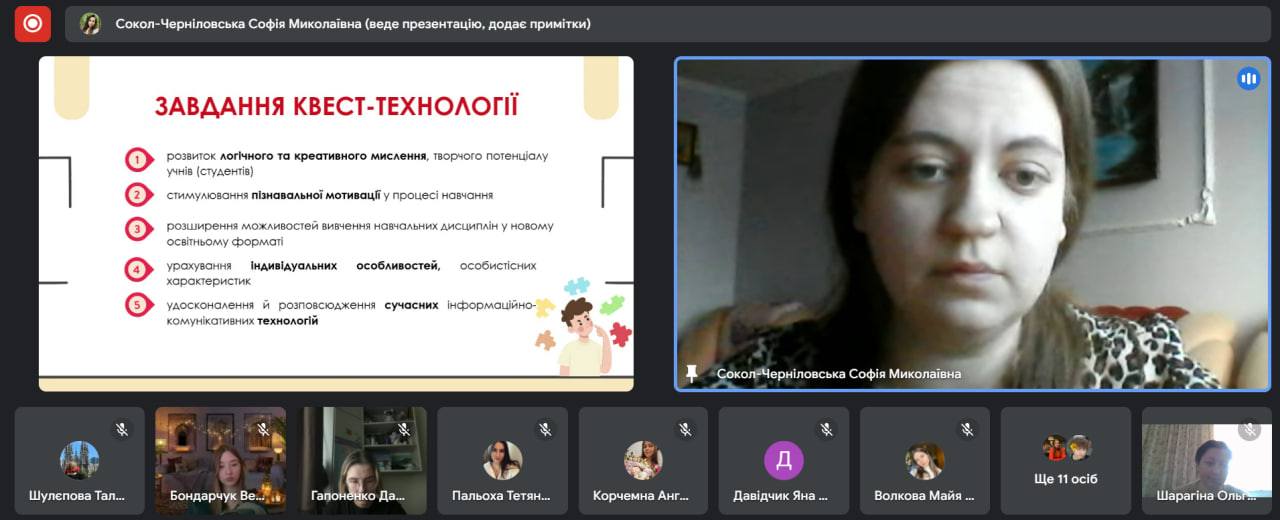Click Шулєпова's round avatar picture
The width and height of the screenshot is (1280, 520).
[x=79, y=460]
